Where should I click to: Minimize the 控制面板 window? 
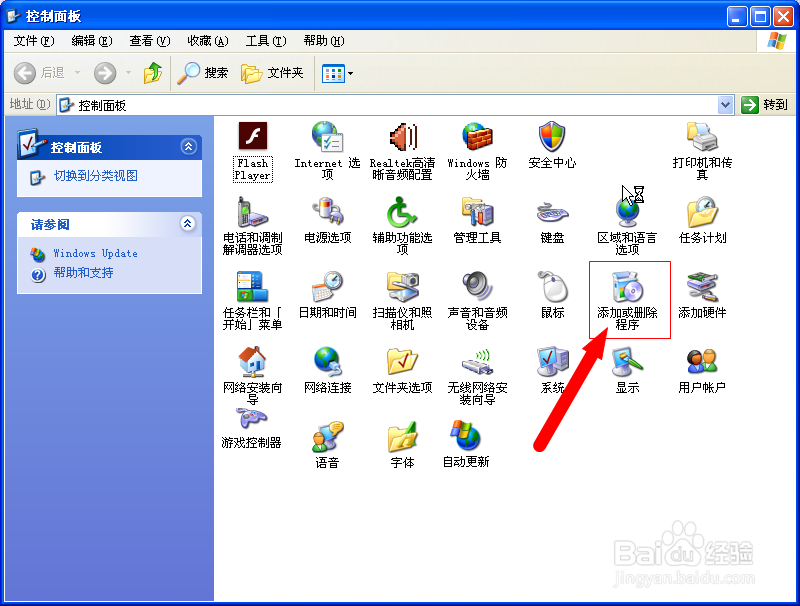pos(737,17)
